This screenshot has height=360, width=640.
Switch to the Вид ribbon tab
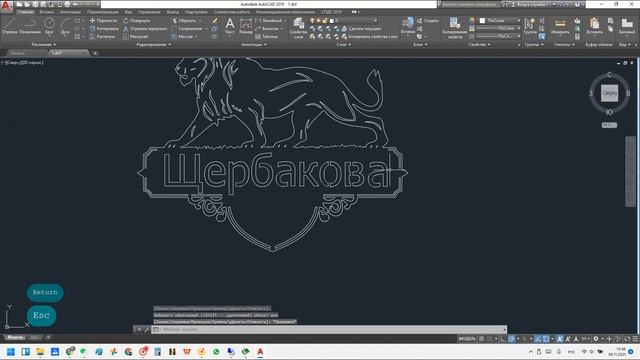point(129,12)
